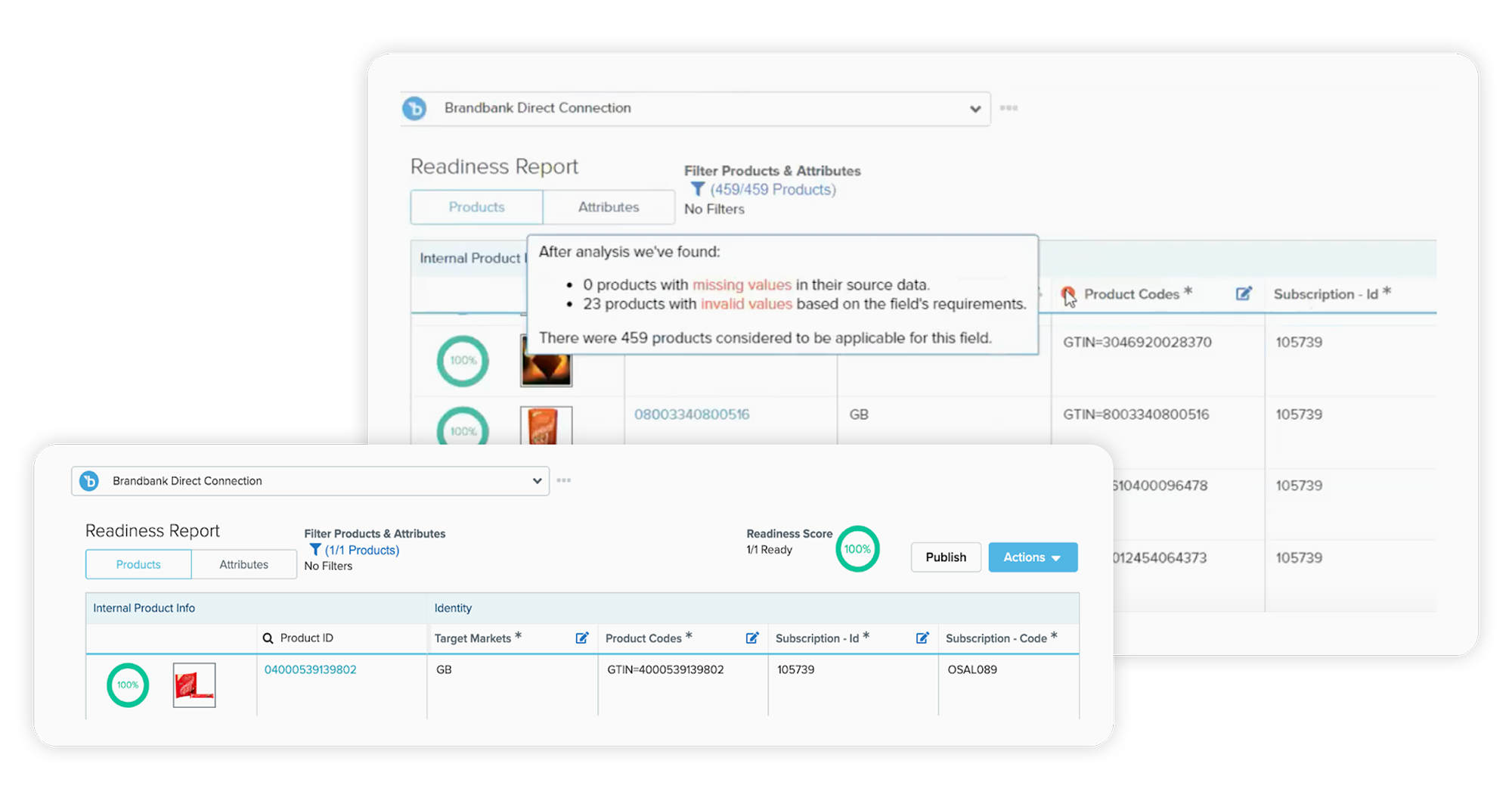Select cell GTIN=8003340800516 in back window
Screen dimensions: 1512x804
[x=1136, y=414]
